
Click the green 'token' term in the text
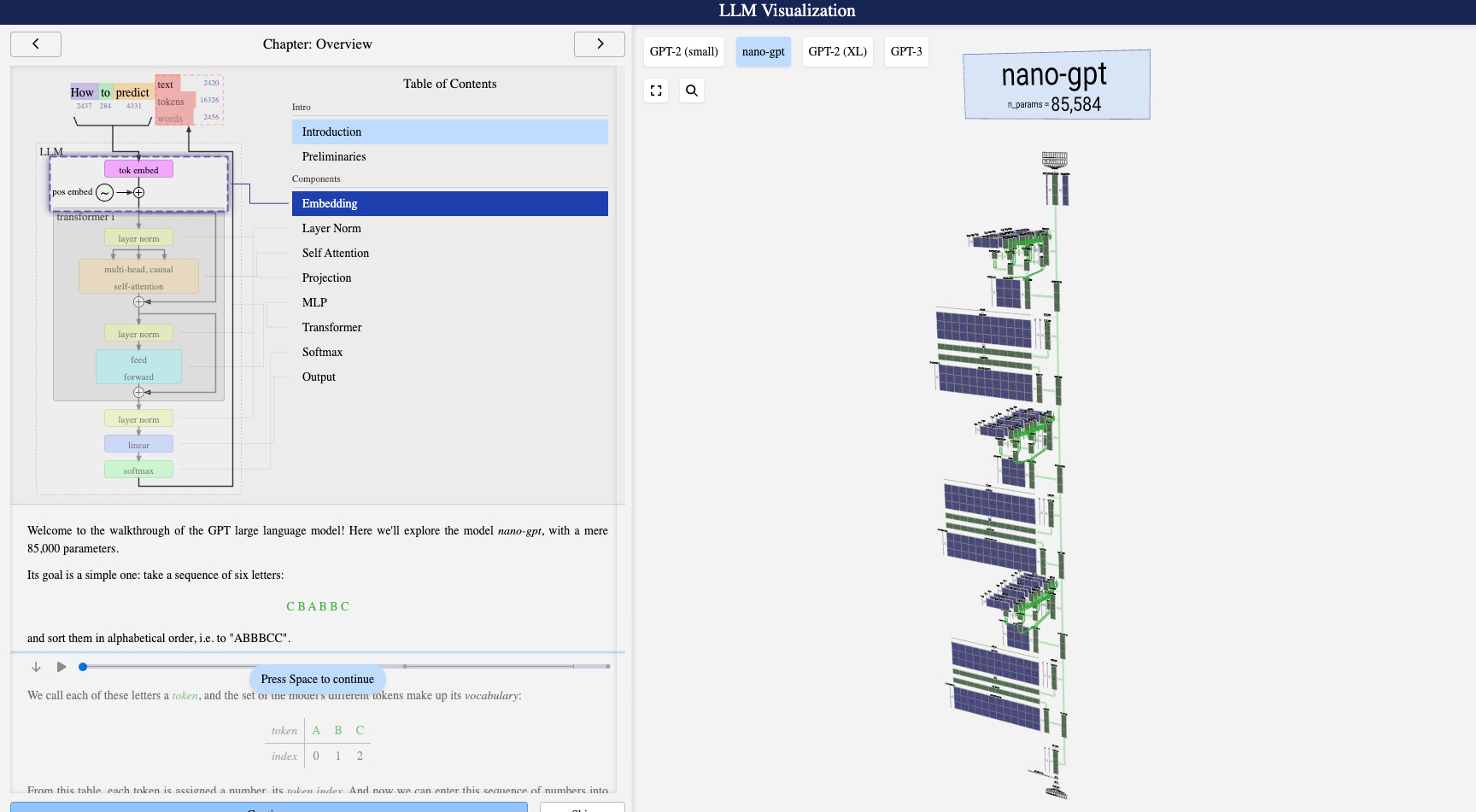point(184,696)
